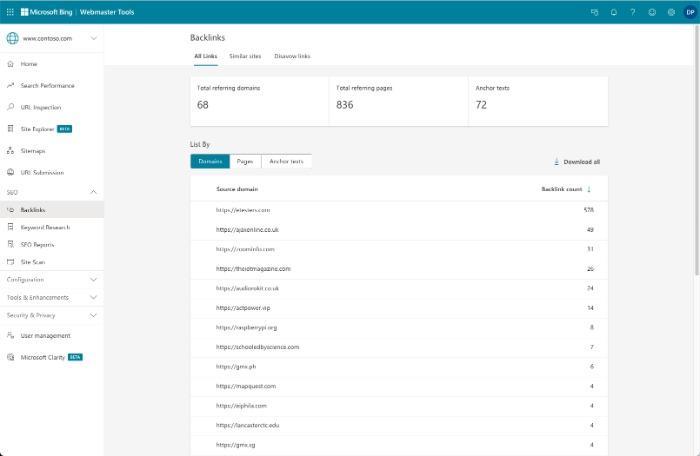
Task: Click the https://gmx.sg row
Action: pyautogui.click(x=399, y=445)
